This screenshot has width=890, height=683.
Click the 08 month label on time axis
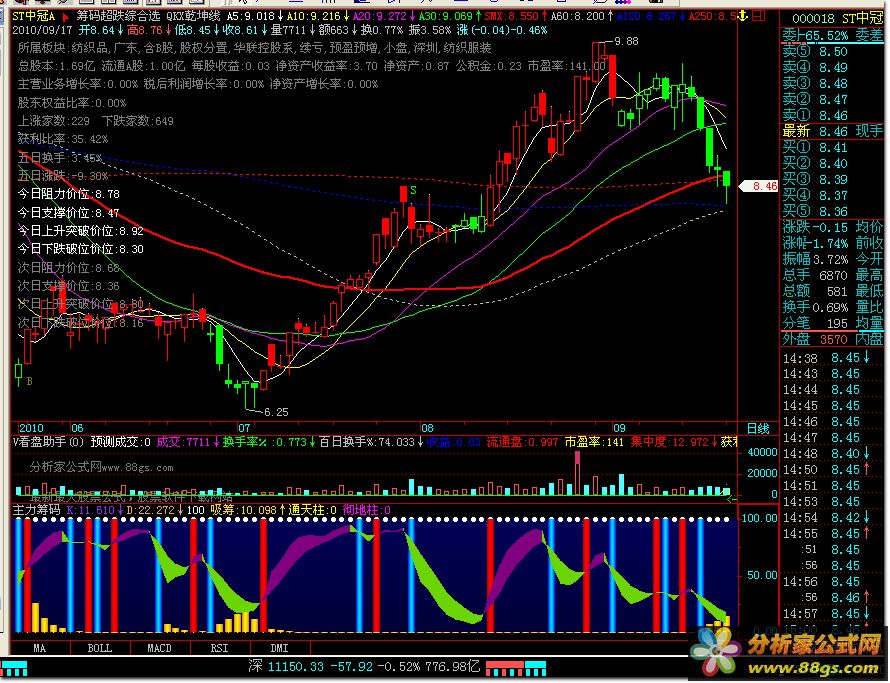click(x=427, y=428)
